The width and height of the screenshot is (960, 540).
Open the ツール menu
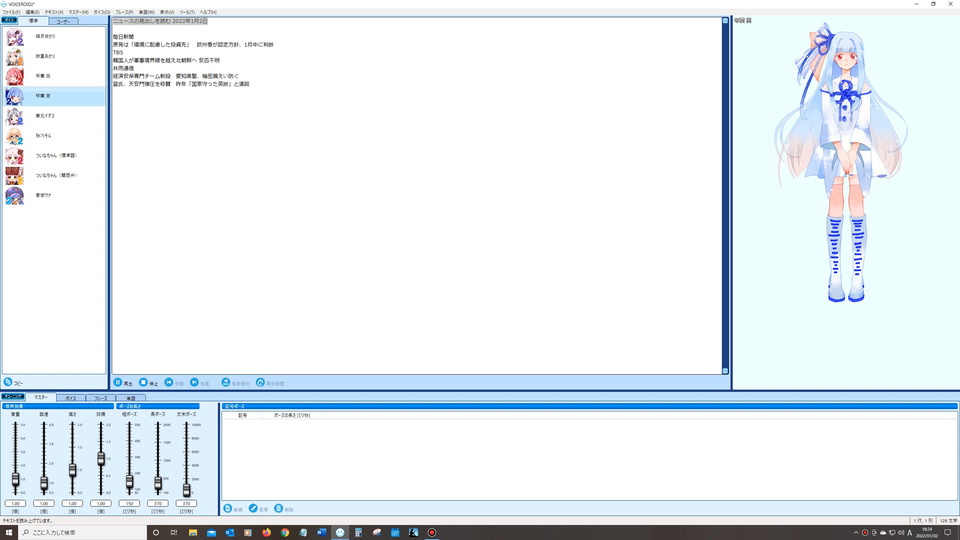click(x=187, y=12)
